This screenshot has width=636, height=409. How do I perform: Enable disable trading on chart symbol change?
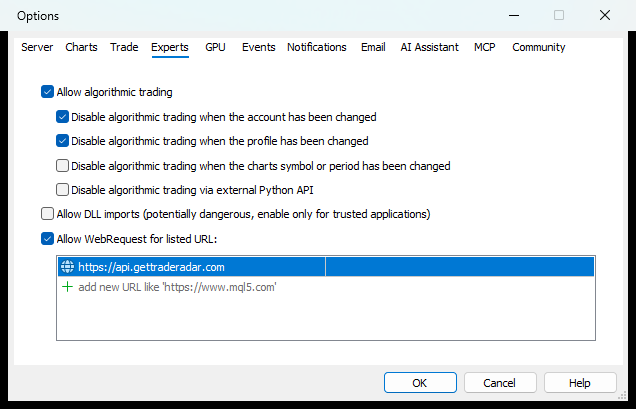point(62,166)
